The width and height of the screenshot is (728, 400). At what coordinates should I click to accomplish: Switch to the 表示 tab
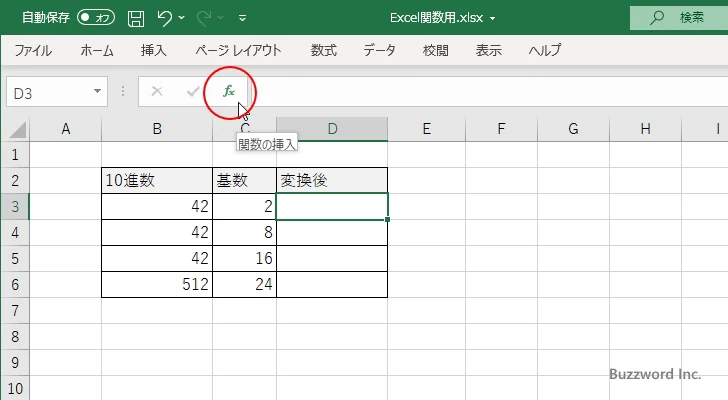(488, 50)
